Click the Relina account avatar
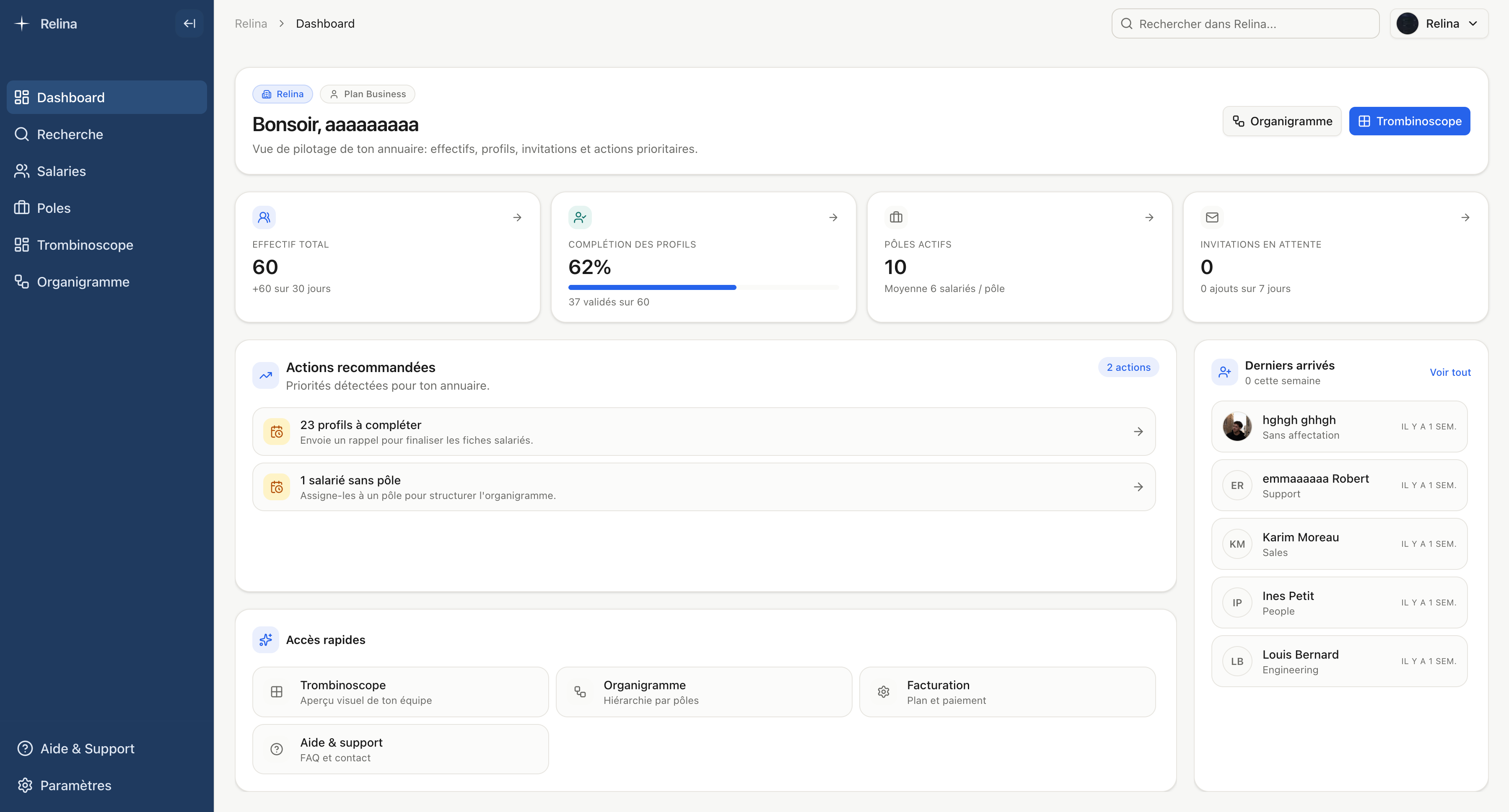Screen dimensions: 1509x812 tap(1407, 23)
